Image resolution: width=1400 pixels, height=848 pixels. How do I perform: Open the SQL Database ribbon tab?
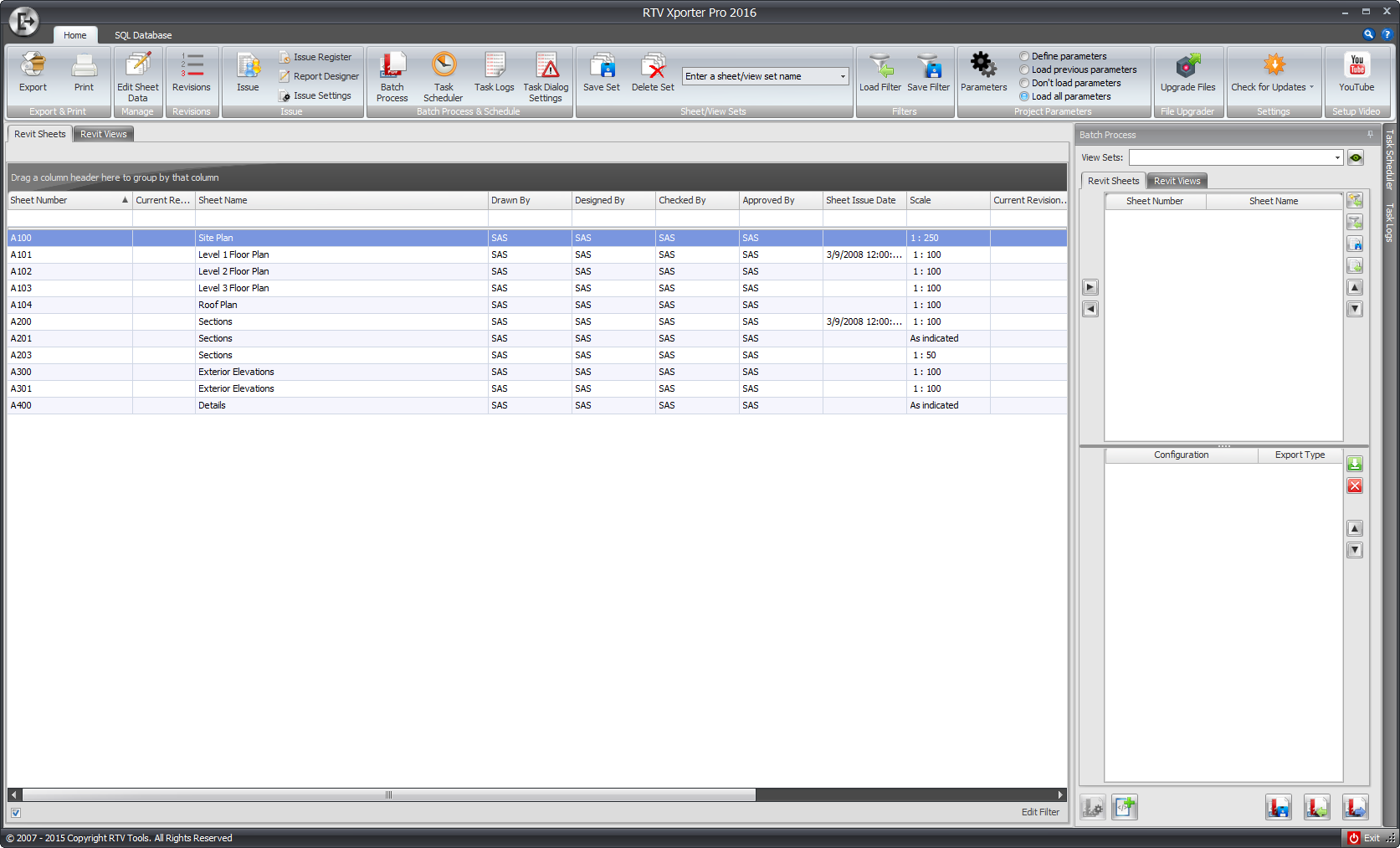coord(142,35)
